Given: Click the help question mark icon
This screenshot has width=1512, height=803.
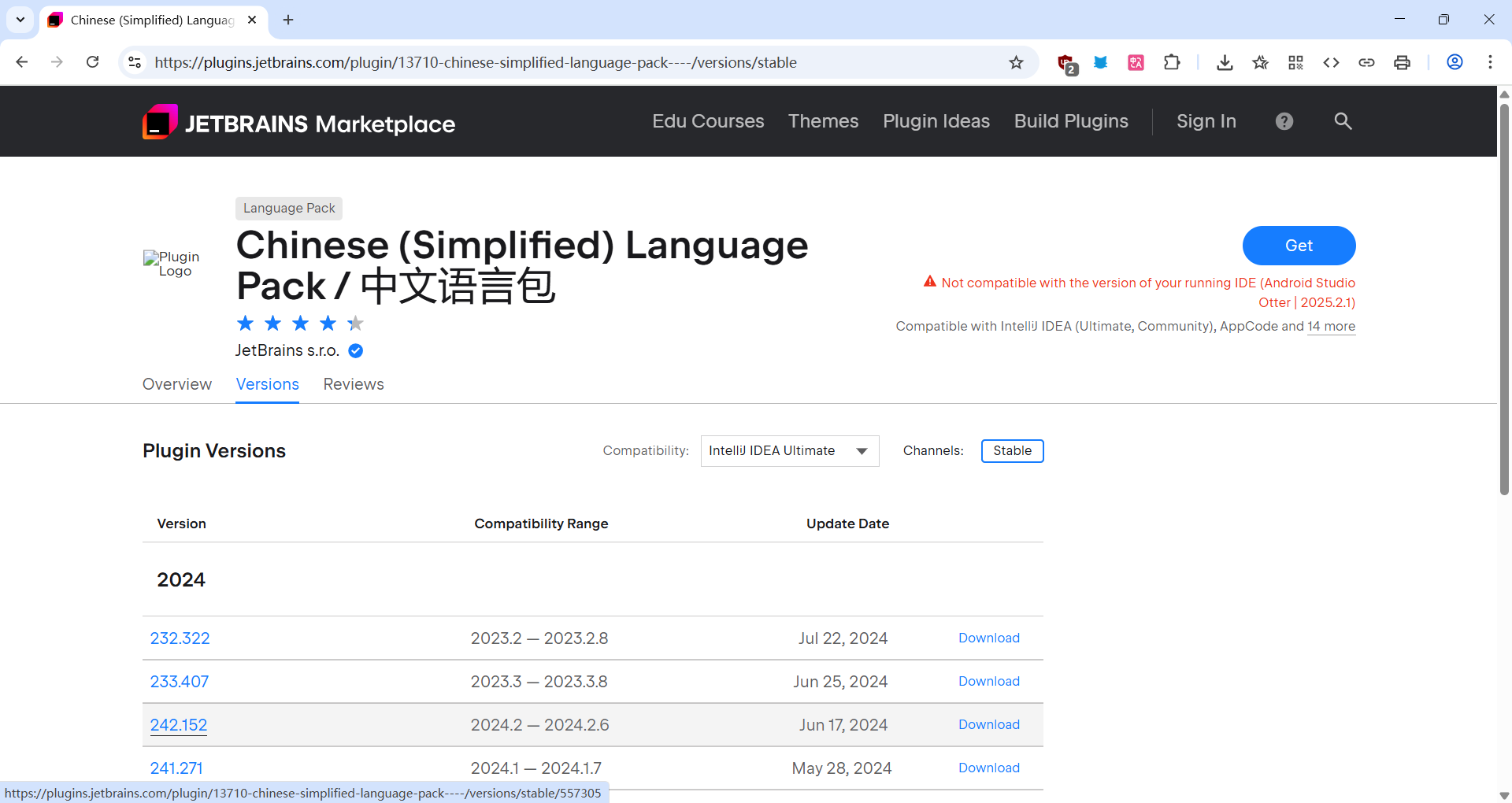Looking at the screenshot, I should point(1284,121).
